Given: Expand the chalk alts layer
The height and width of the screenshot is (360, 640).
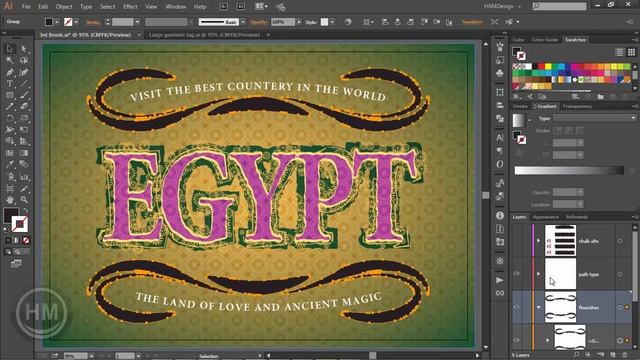Looking at the screenshot, I should pyautogui.click(x=539, y=241).
